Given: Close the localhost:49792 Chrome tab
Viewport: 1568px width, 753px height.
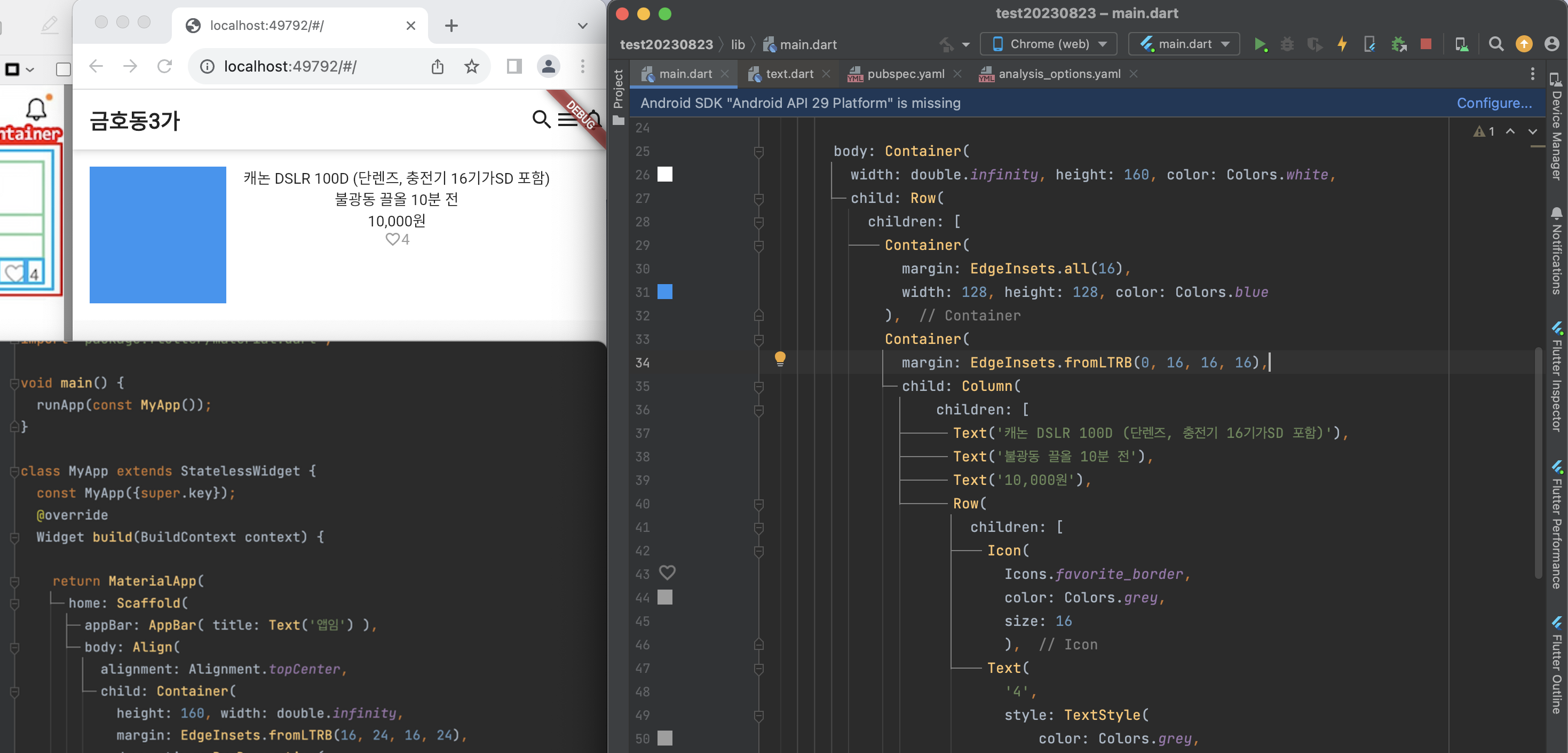Looking at the screenshot, I should coord(410,26).
